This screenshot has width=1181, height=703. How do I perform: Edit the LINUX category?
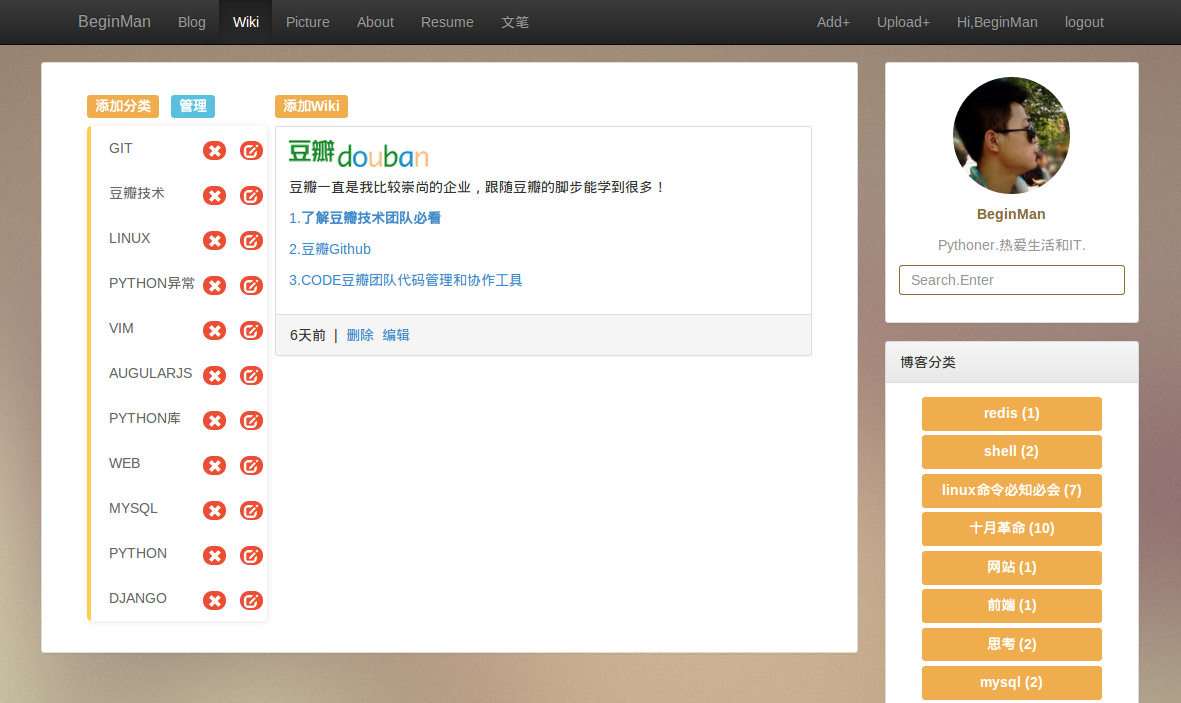coord(251,240)
